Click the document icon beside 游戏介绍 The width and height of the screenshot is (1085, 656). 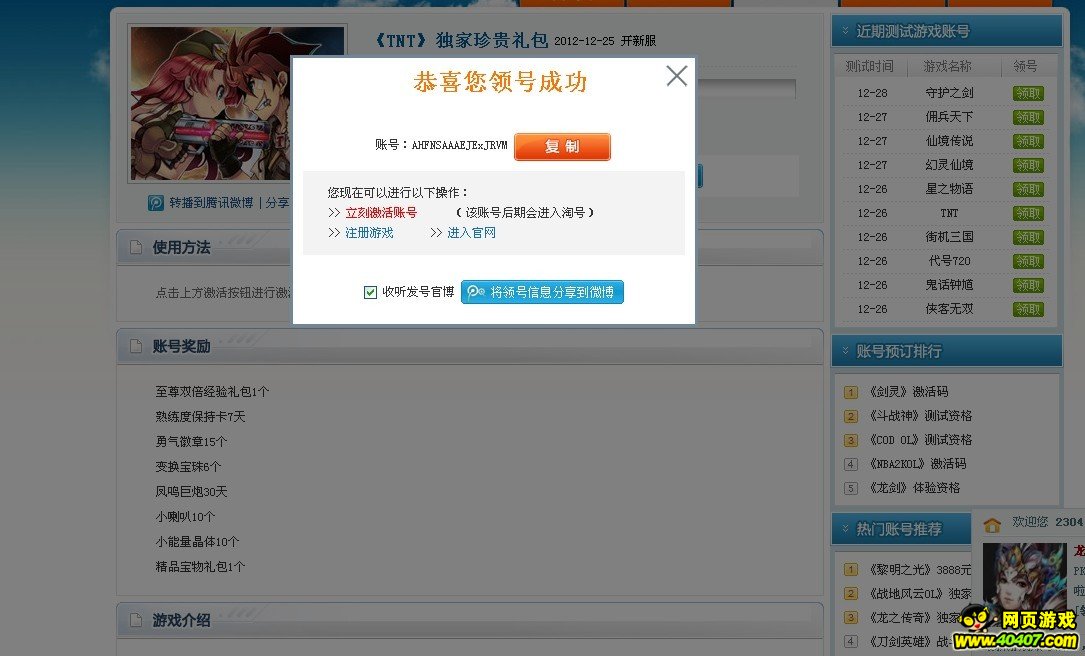point(136,620)
